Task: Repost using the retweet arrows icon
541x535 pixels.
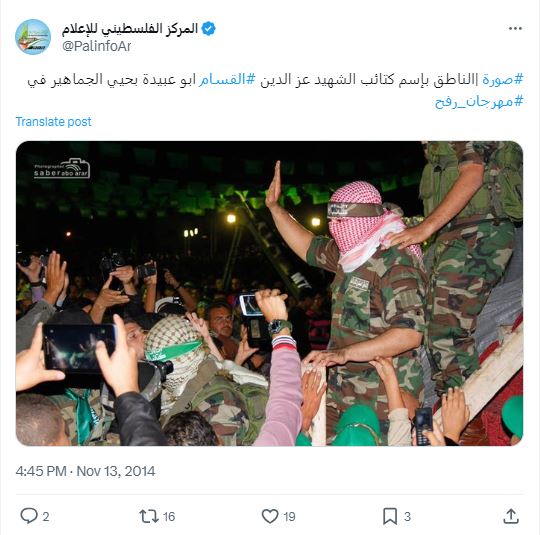Action: [149, 516]
